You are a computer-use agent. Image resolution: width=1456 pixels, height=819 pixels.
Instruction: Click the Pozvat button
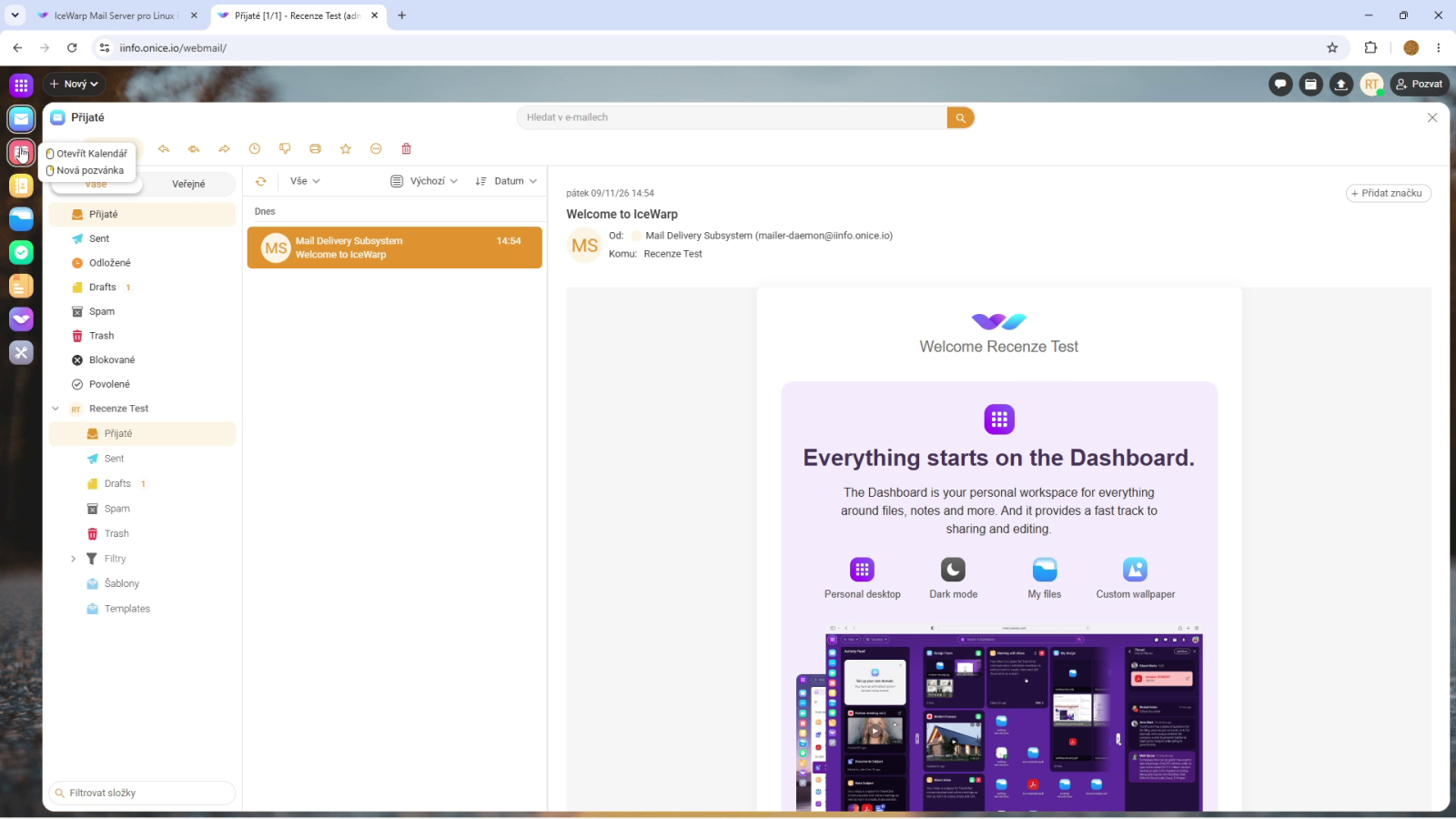[1419, 84]
